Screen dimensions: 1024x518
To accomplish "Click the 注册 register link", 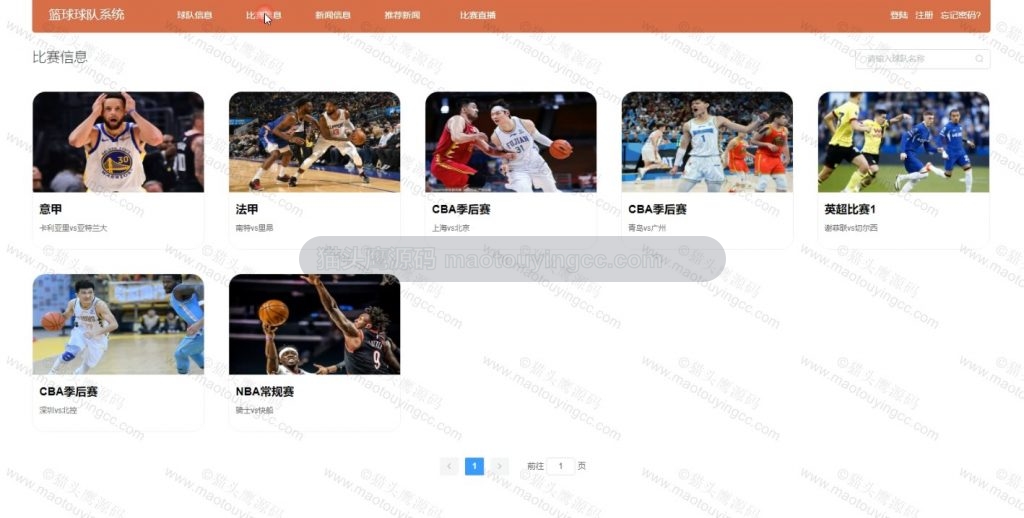I will point(923,15).
